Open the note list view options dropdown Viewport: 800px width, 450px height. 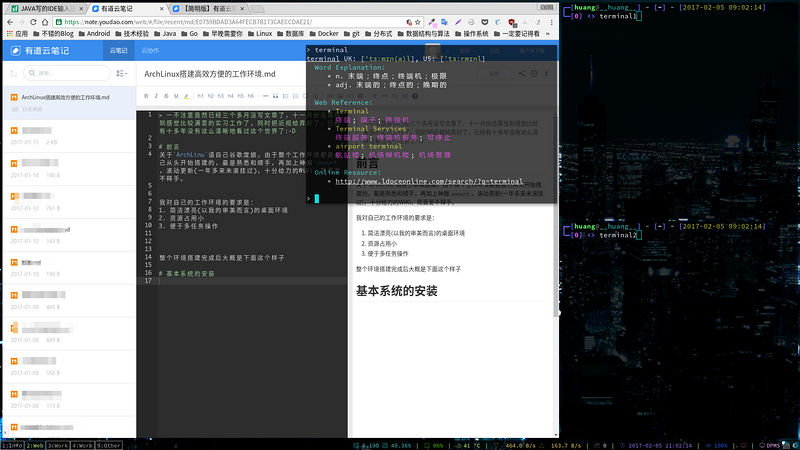[121, 73]
